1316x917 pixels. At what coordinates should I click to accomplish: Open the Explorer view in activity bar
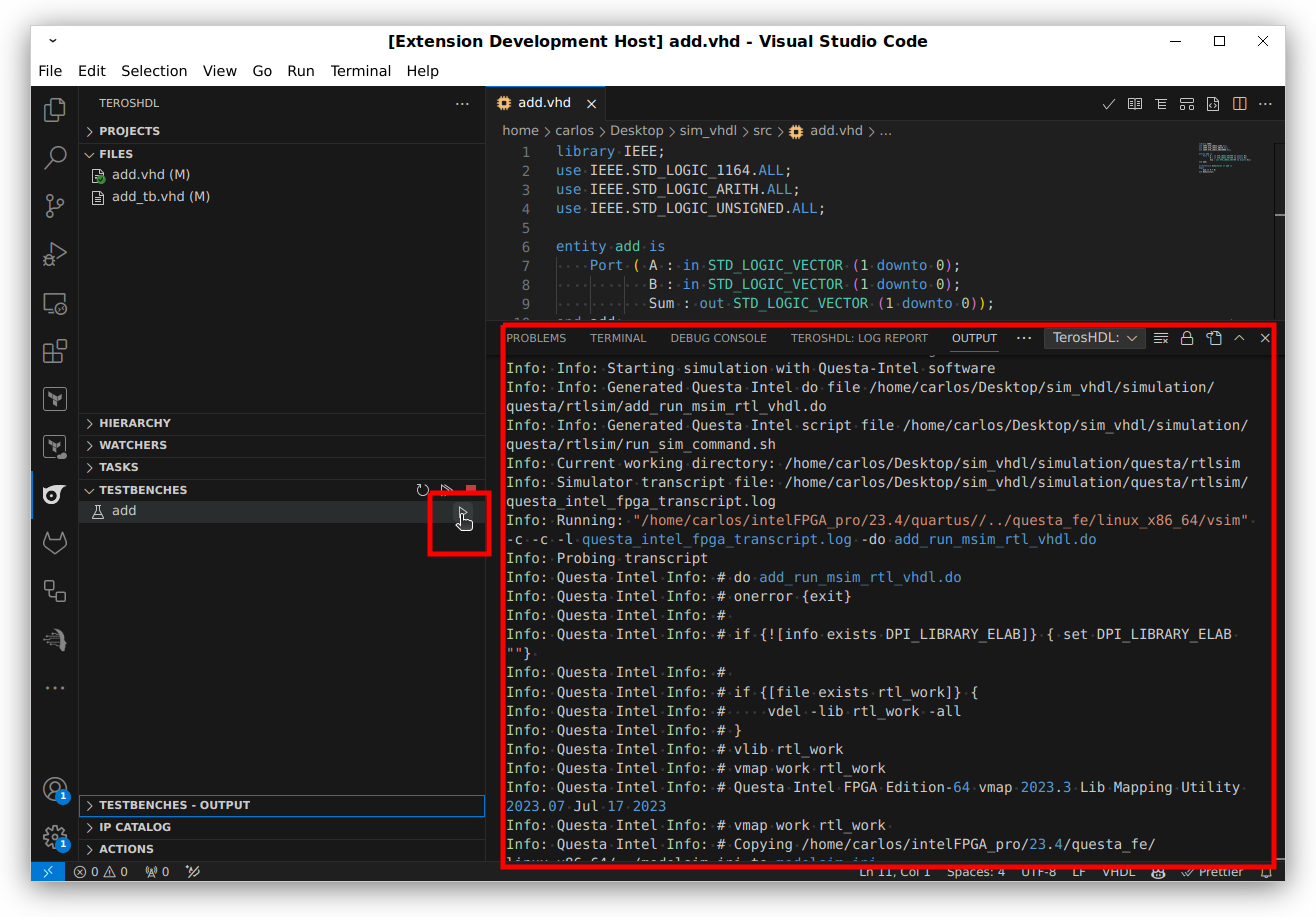point(55,110)
